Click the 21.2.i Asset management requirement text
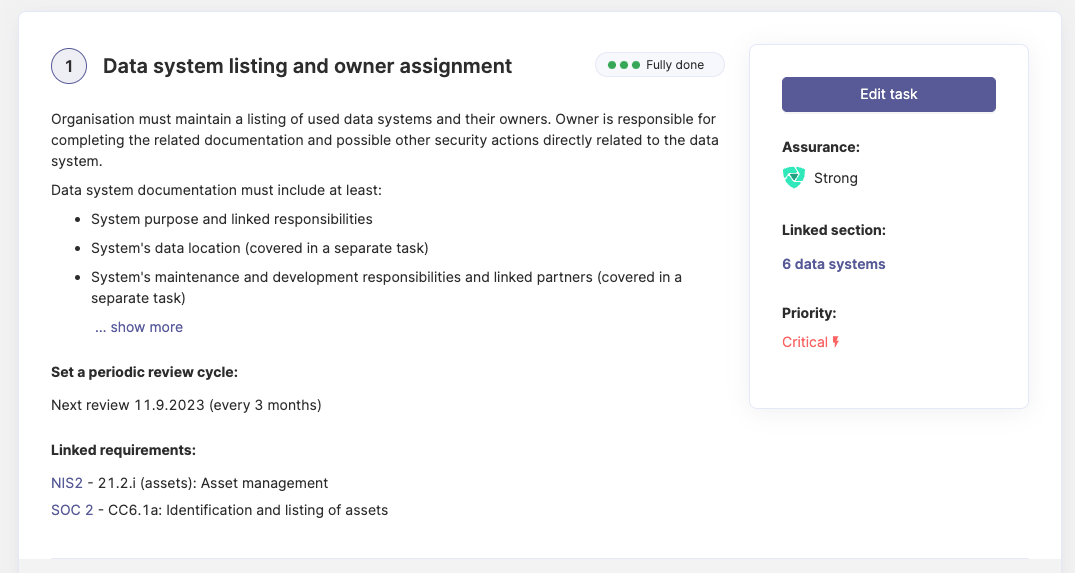This screenshot has width=1075, height=573. click(x=213, y=483)
